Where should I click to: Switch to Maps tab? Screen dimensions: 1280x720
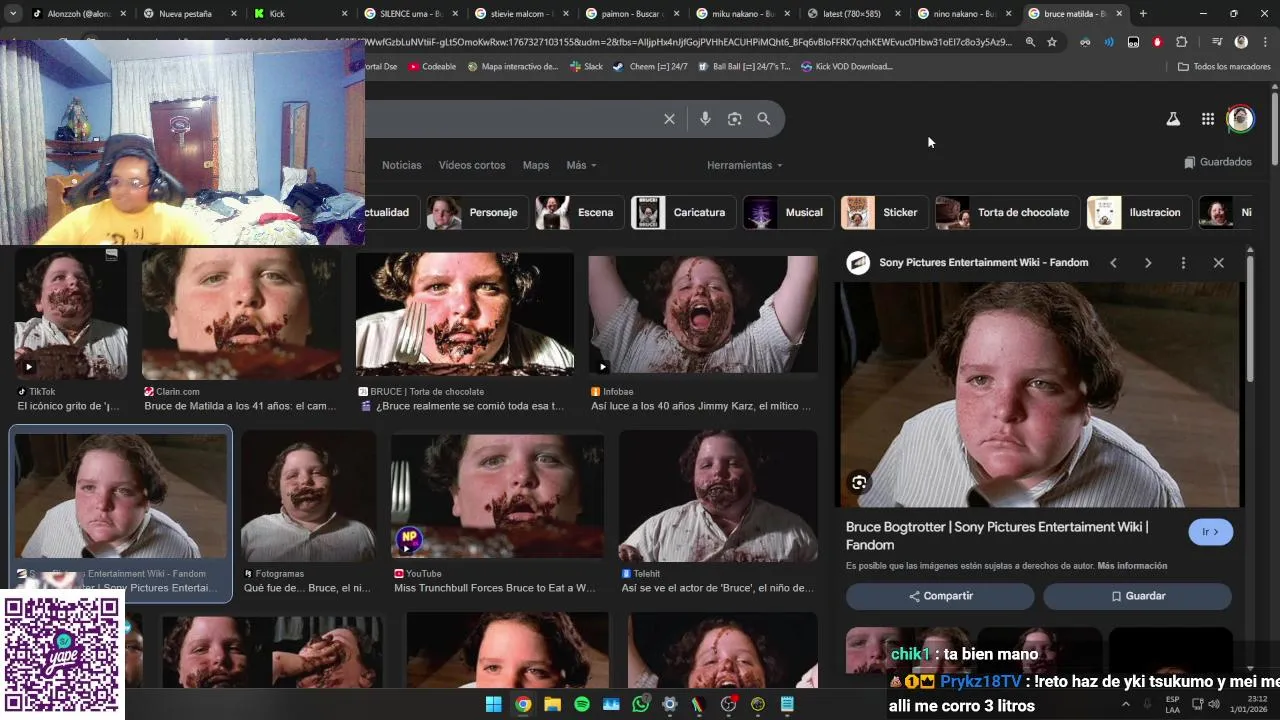(536, 165)
